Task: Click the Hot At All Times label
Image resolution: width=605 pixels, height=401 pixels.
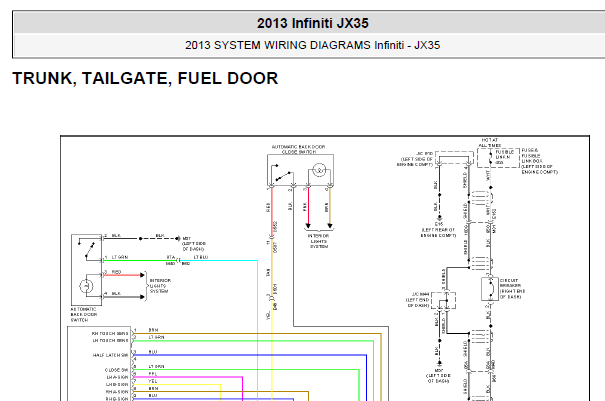Action: coord(489,143)
